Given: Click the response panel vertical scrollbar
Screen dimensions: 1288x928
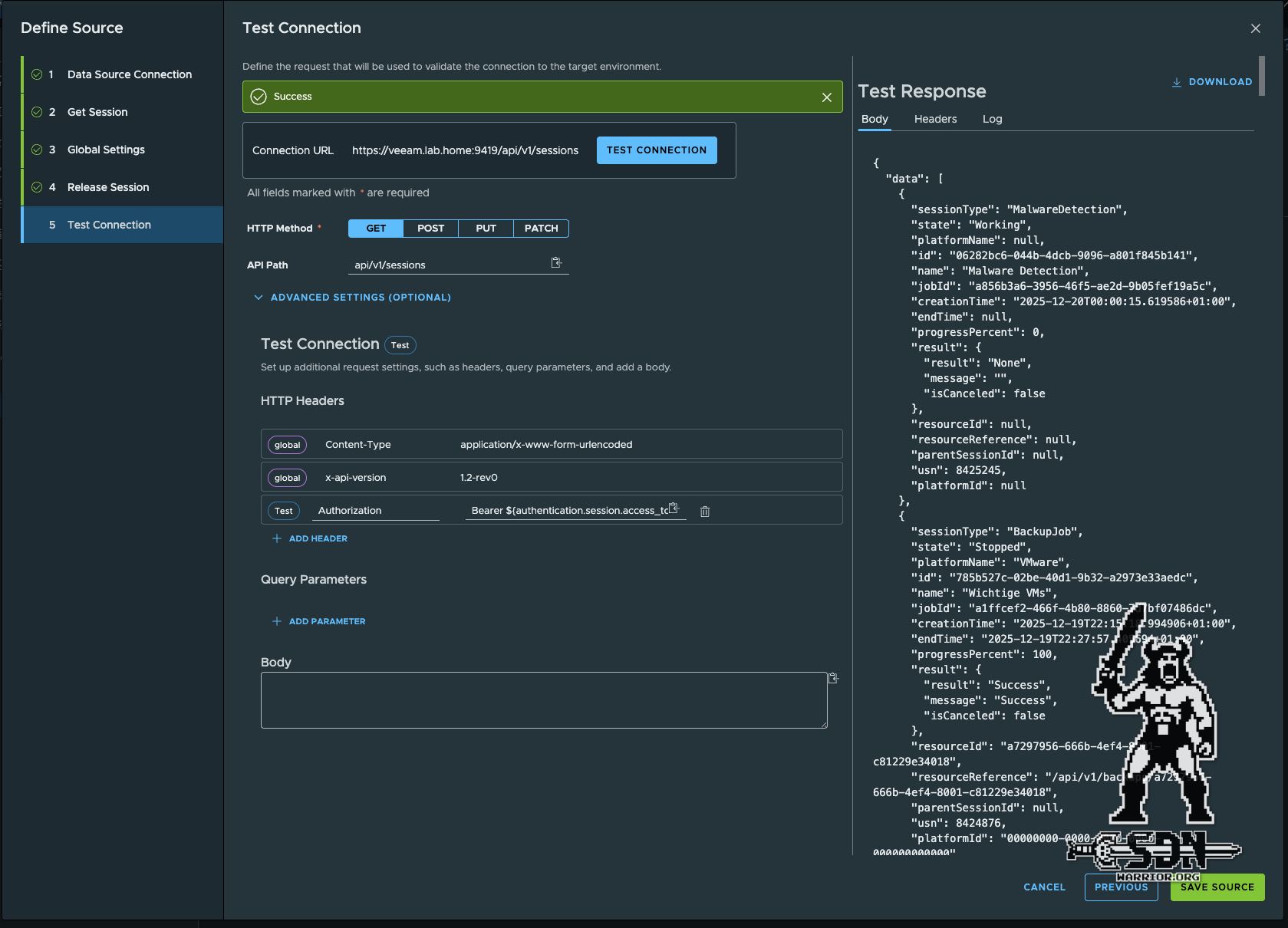Looking at the screenshot, I should [1261, 75].
